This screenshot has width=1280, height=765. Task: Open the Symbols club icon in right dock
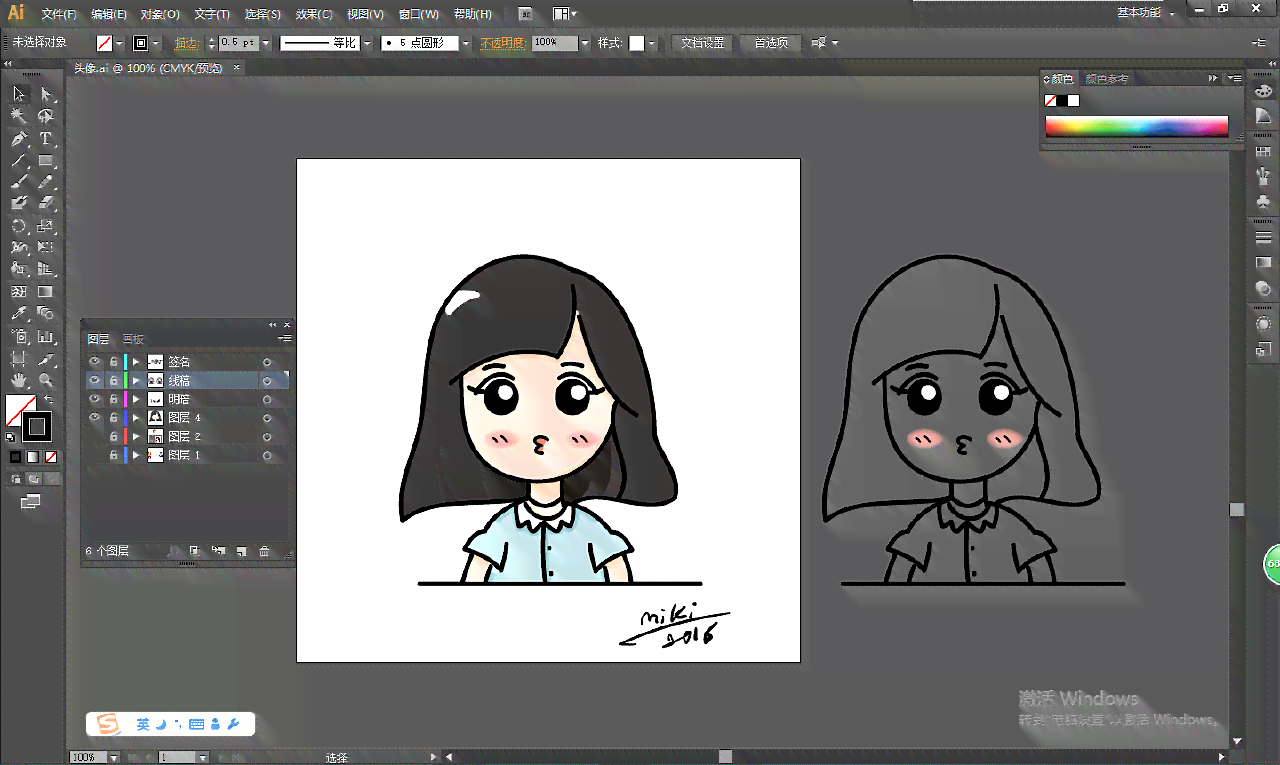pos(1263,202)
